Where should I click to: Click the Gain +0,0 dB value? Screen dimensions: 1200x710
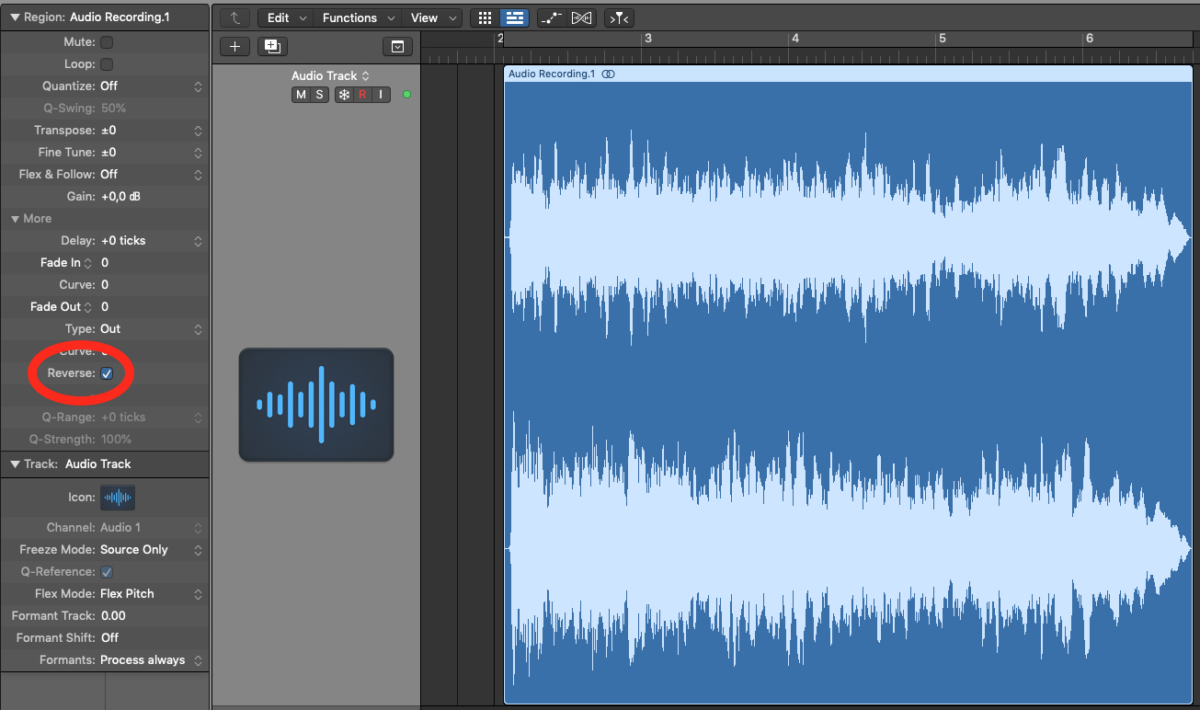point(121,197)
